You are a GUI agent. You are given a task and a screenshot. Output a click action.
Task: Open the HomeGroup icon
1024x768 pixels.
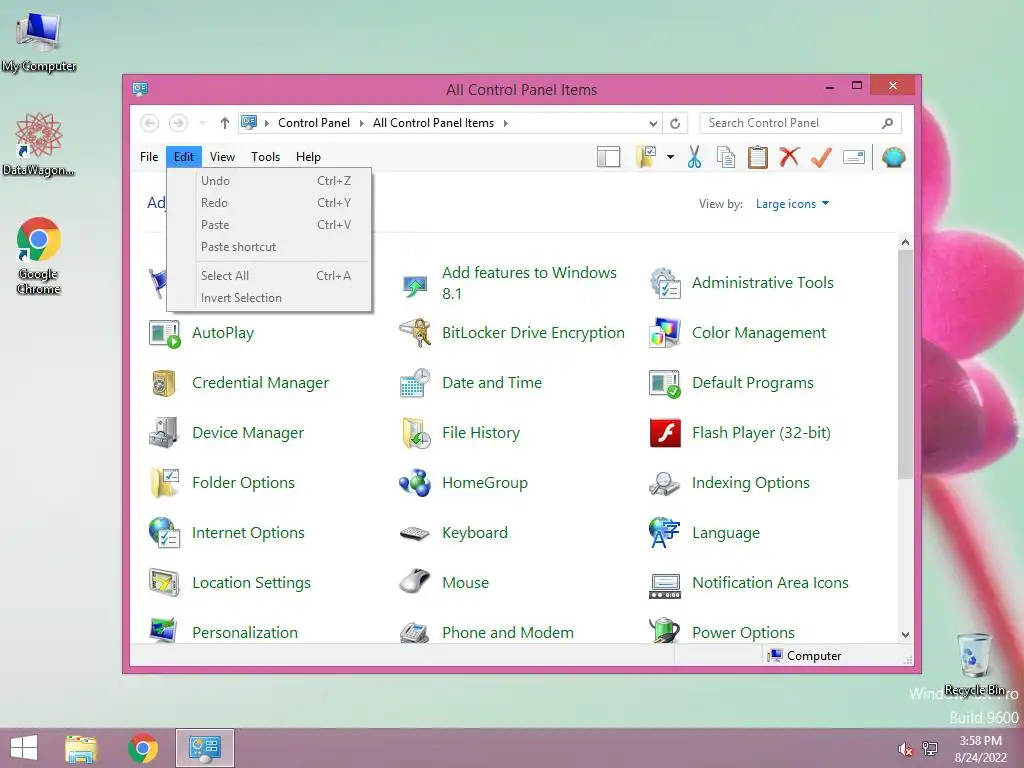point(415,483)
